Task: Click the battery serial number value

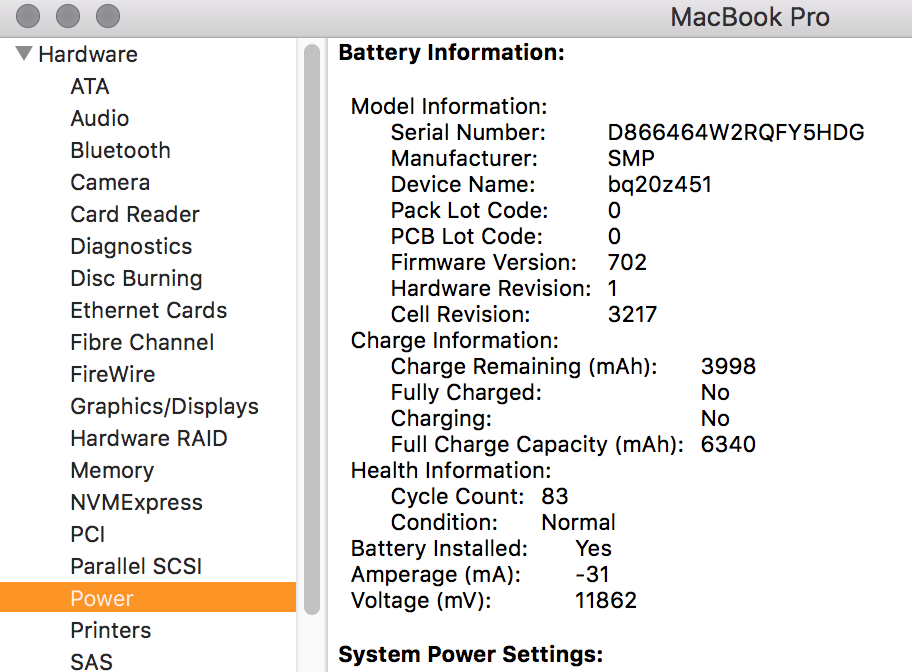Action: click(736, 133)
